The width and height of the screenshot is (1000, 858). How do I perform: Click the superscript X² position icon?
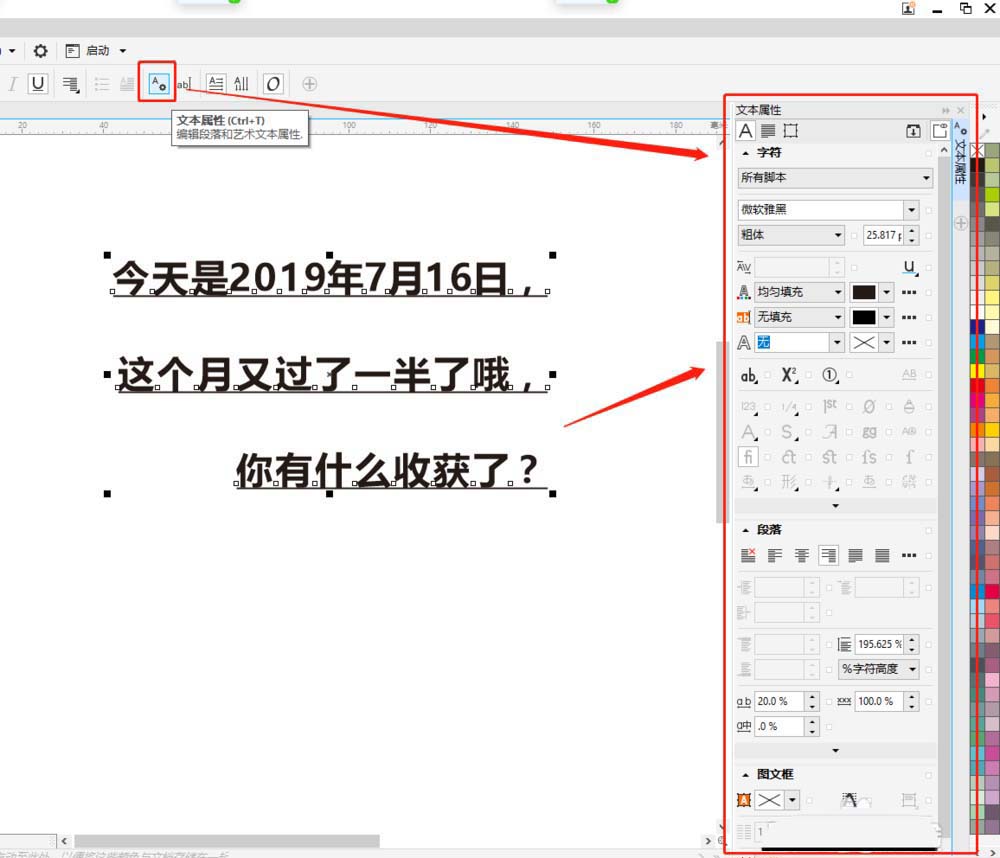click(x=789, y=375)
